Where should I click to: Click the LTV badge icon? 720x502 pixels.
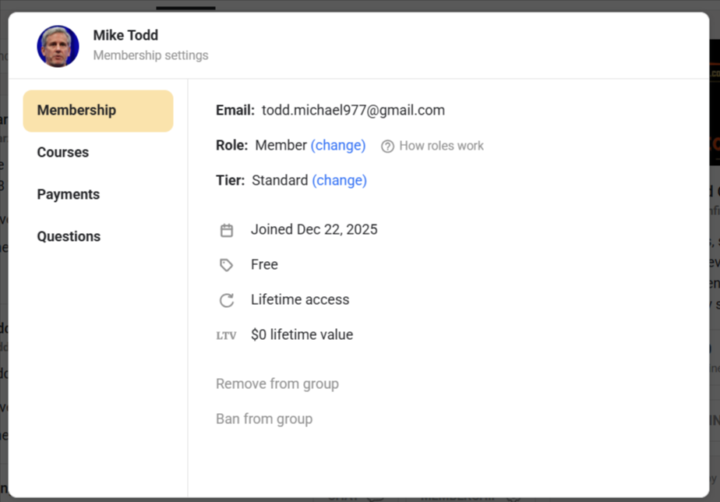point(227,336)
